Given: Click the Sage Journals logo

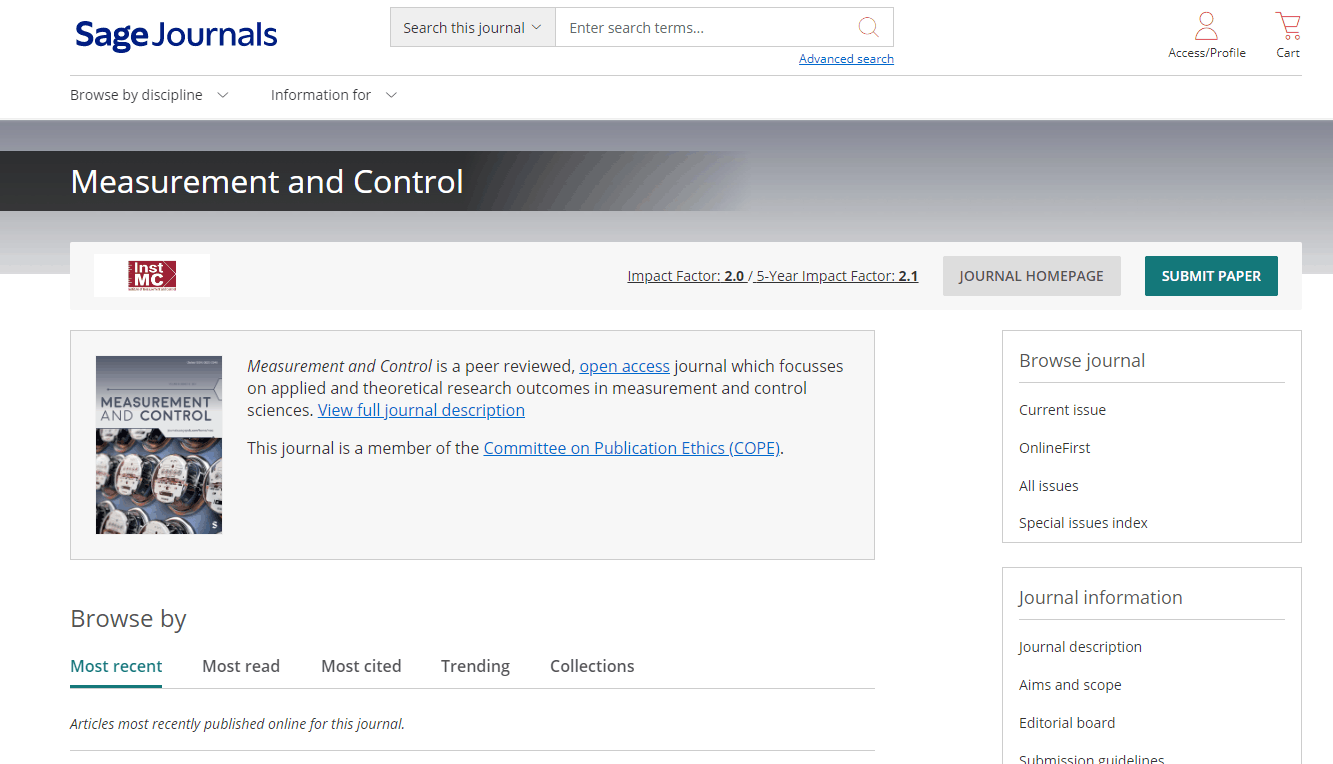Looking at the screenshot, I should click(x=176, y=35).
